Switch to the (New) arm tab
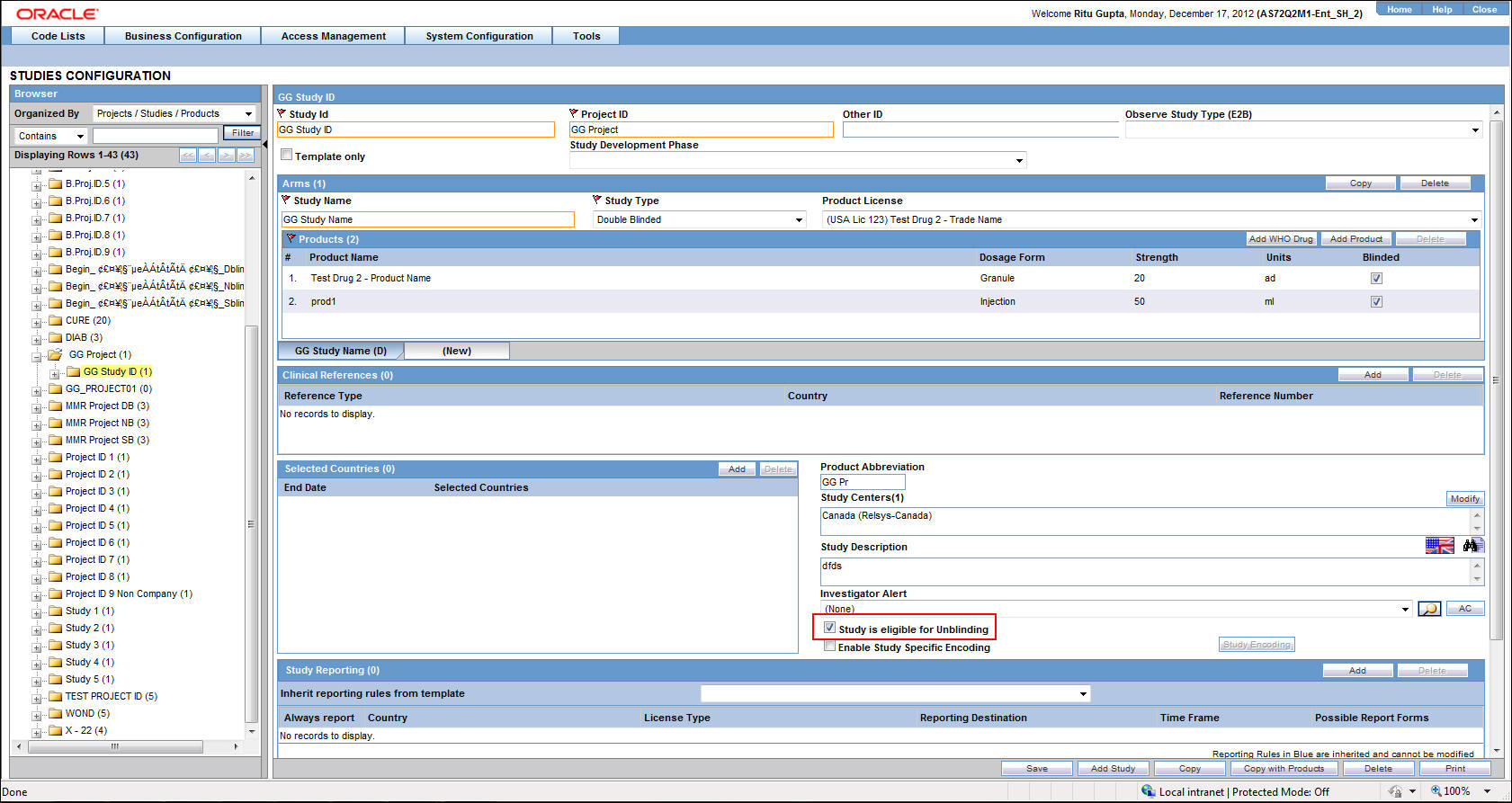 point(457,351)
